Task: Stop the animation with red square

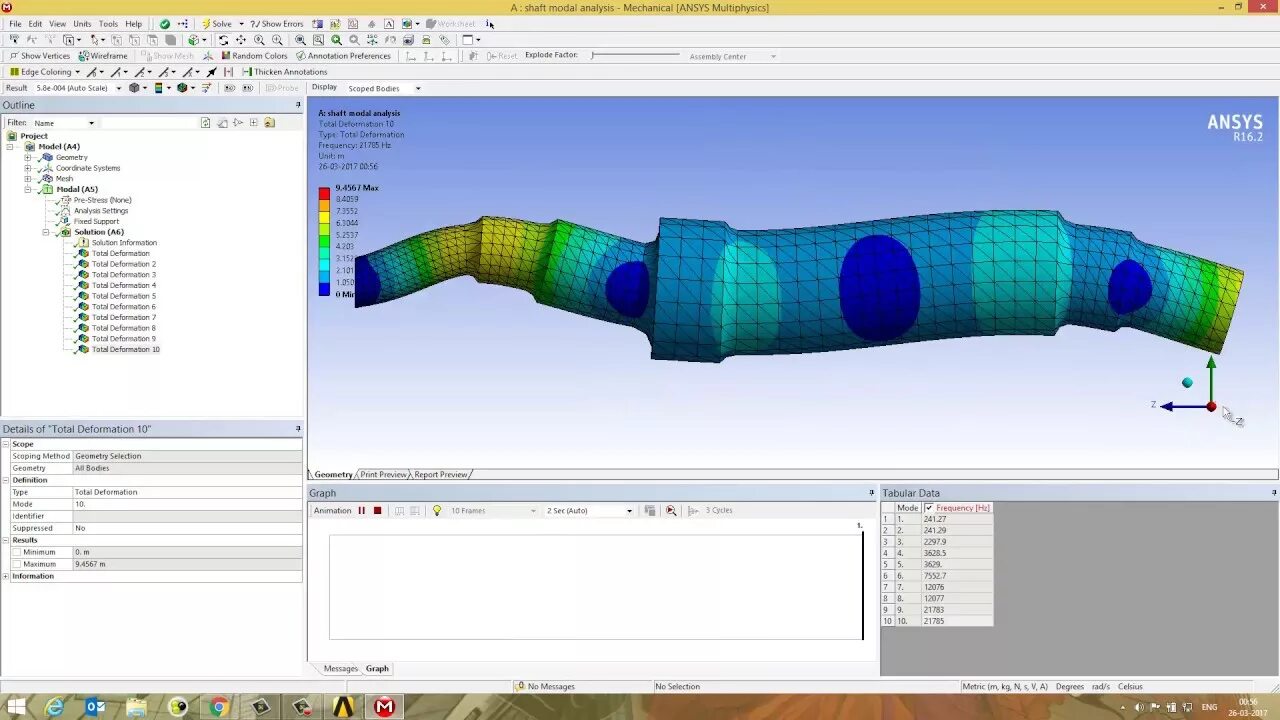Action: (377, 510)
